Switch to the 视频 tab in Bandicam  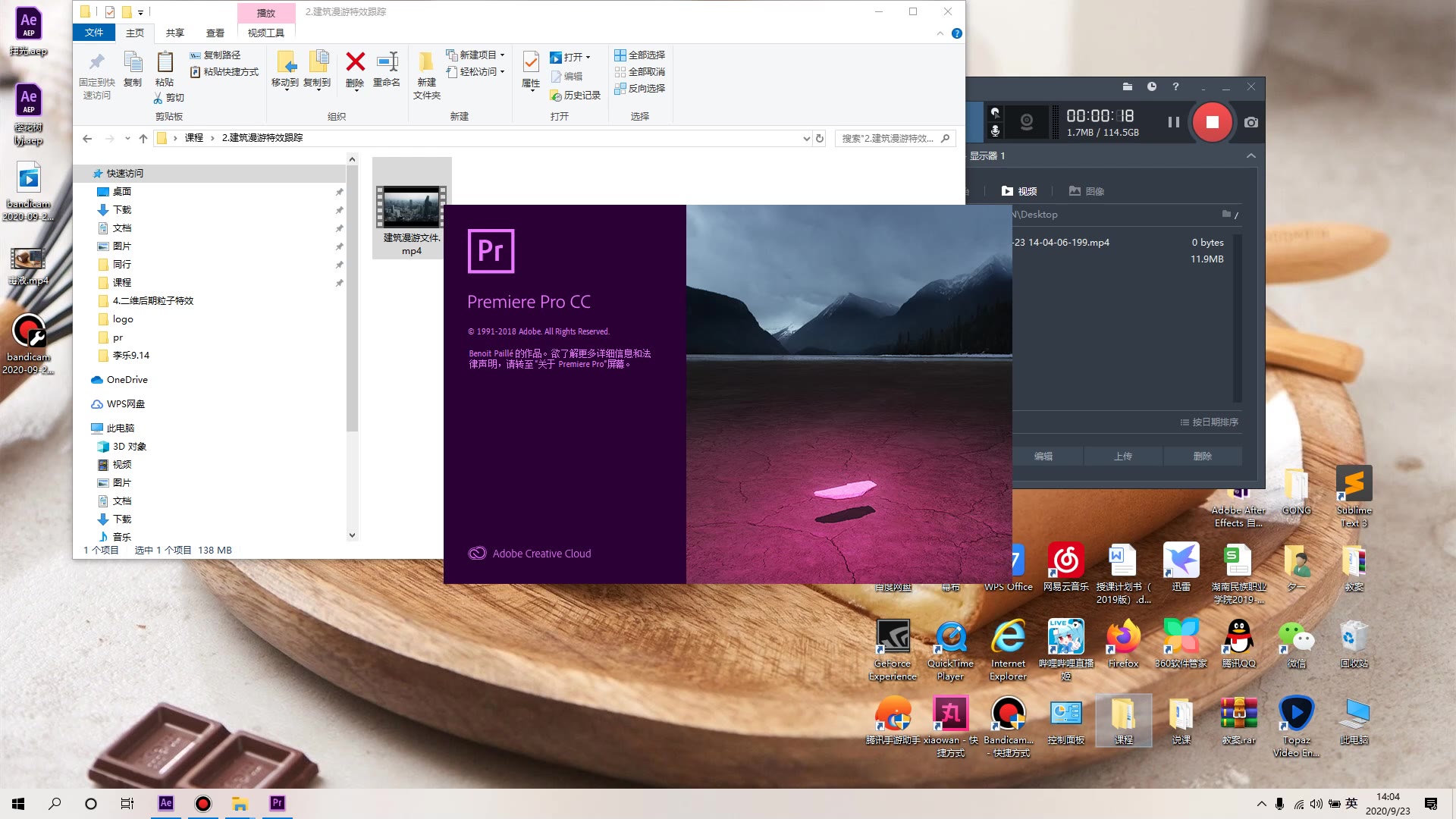pos(1019,191)
